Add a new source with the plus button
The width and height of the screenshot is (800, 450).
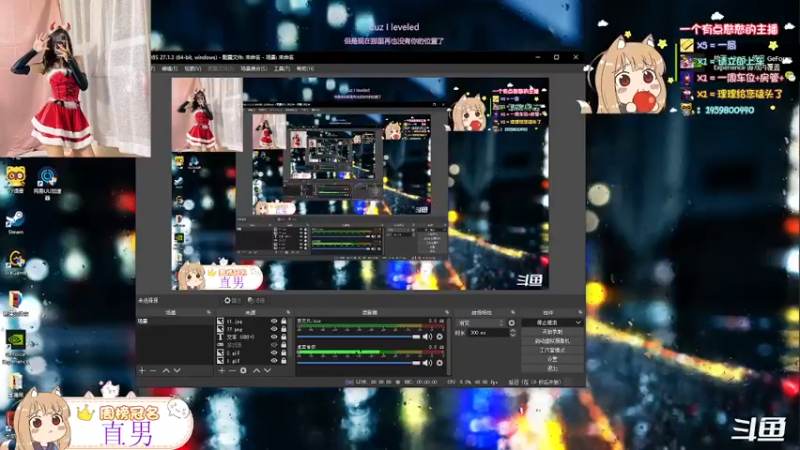221,370
